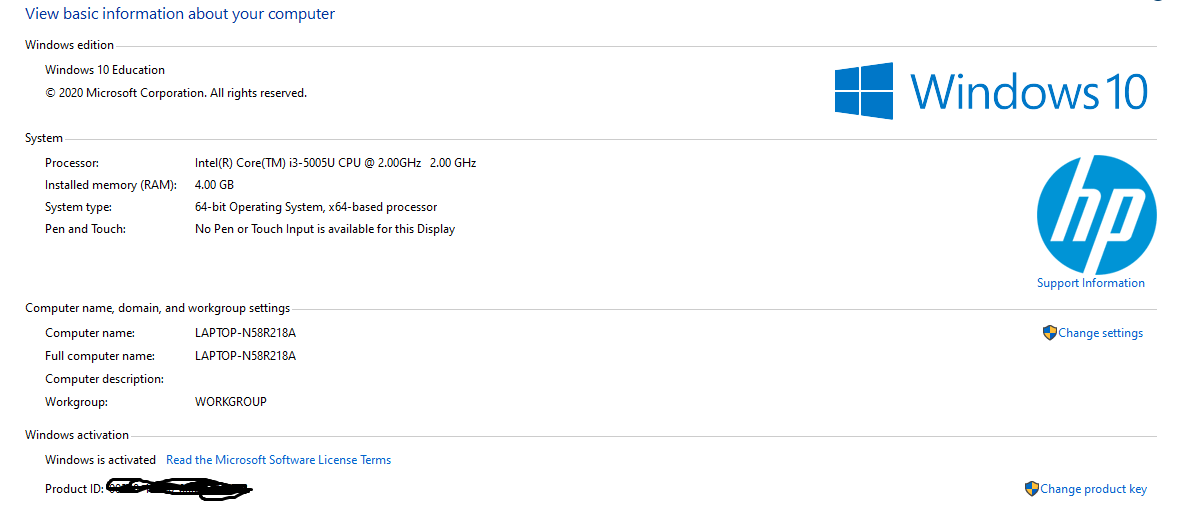The height and width of the screenshot is (510, 1194).
Task: Click the Installed memory (RAM): label
Action: [x=111, y=185]
